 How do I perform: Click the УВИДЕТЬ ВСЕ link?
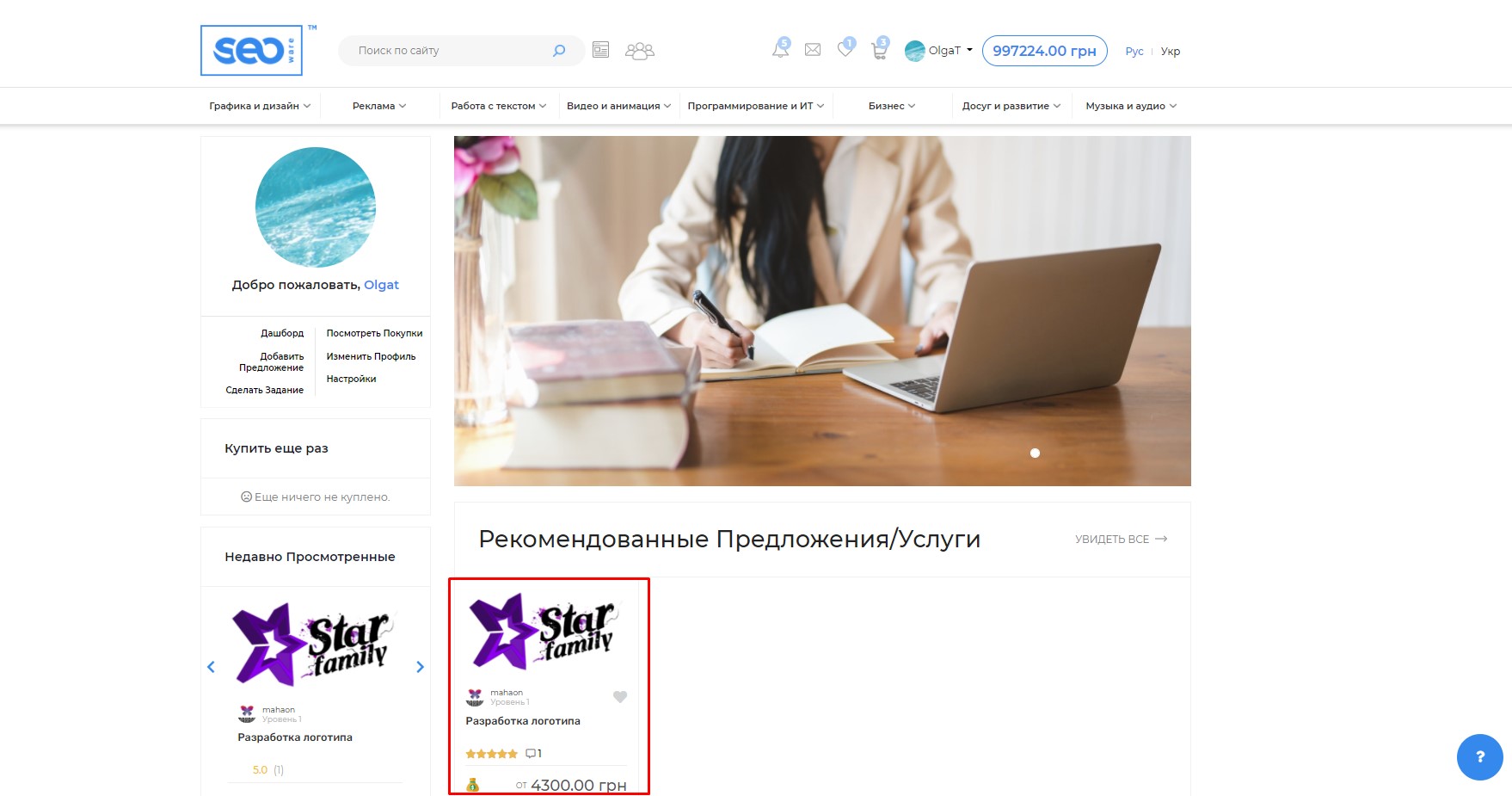[1120, 540]
